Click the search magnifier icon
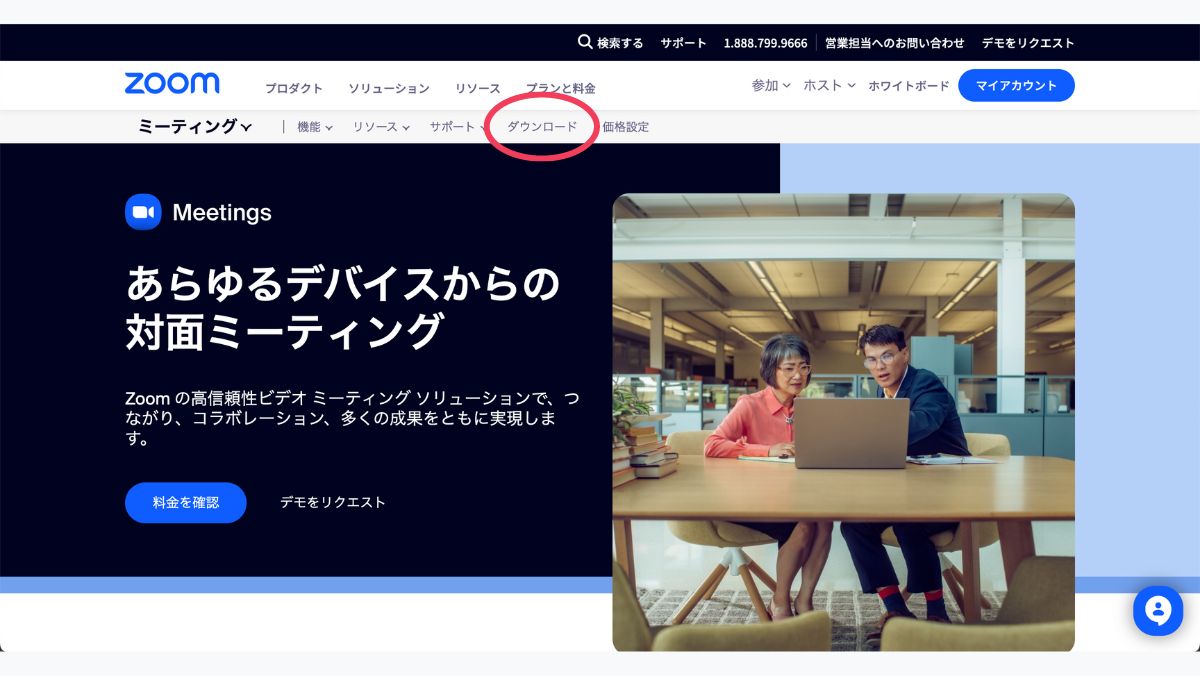 (585, 42)
